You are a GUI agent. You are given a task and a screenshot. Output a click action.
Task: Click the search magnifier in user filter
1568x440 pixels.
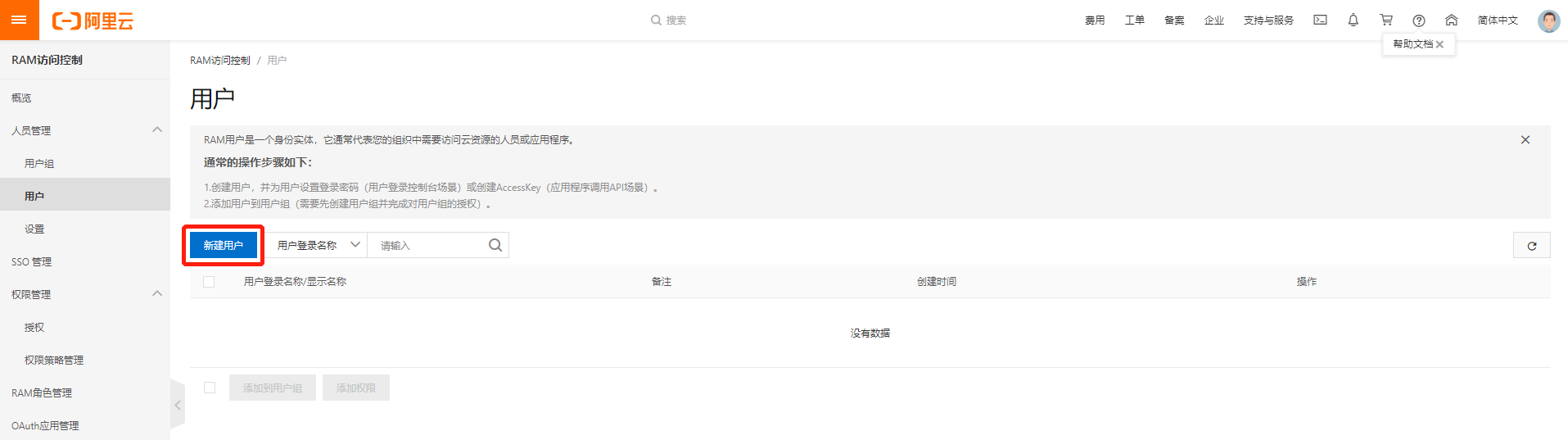pos(495,245)
